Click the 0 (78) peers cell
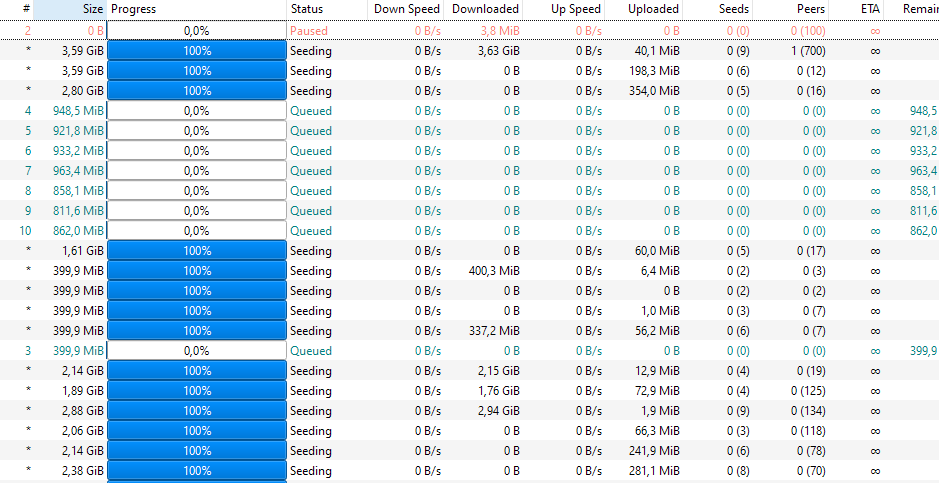 pyautogui.click(x=811, y=450)
